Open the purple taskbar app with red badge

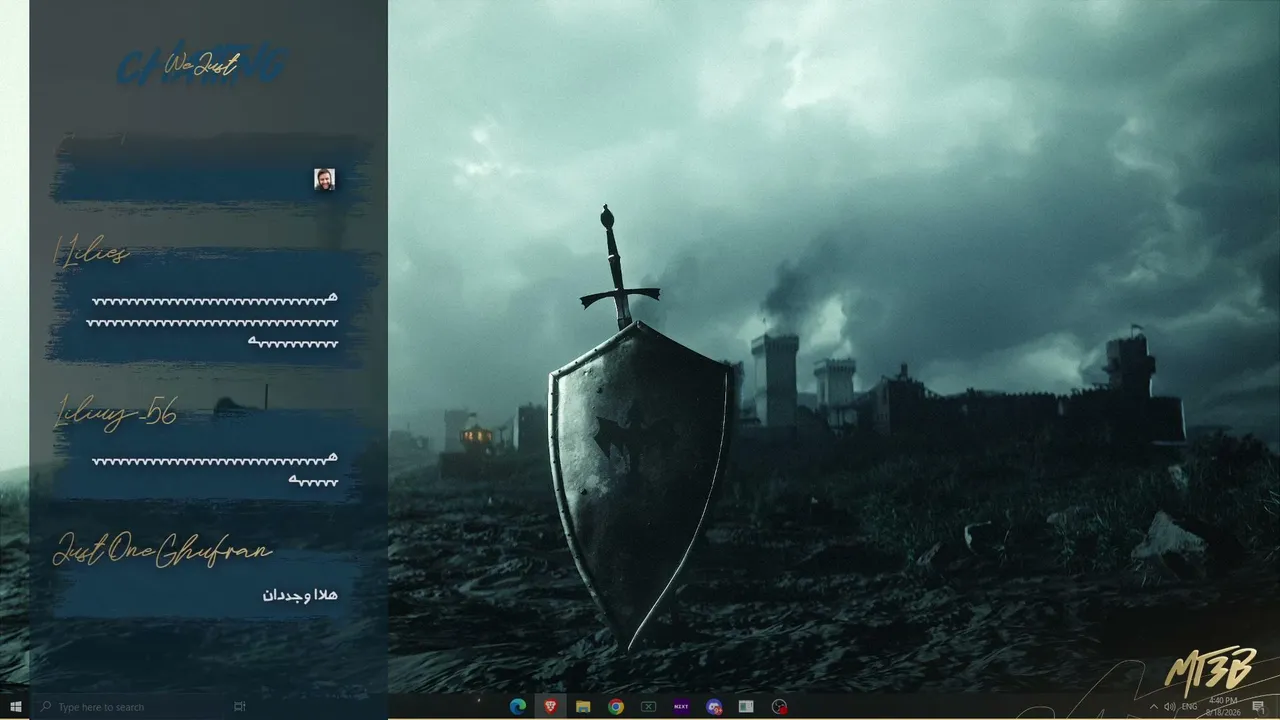[x=714, y=706]
